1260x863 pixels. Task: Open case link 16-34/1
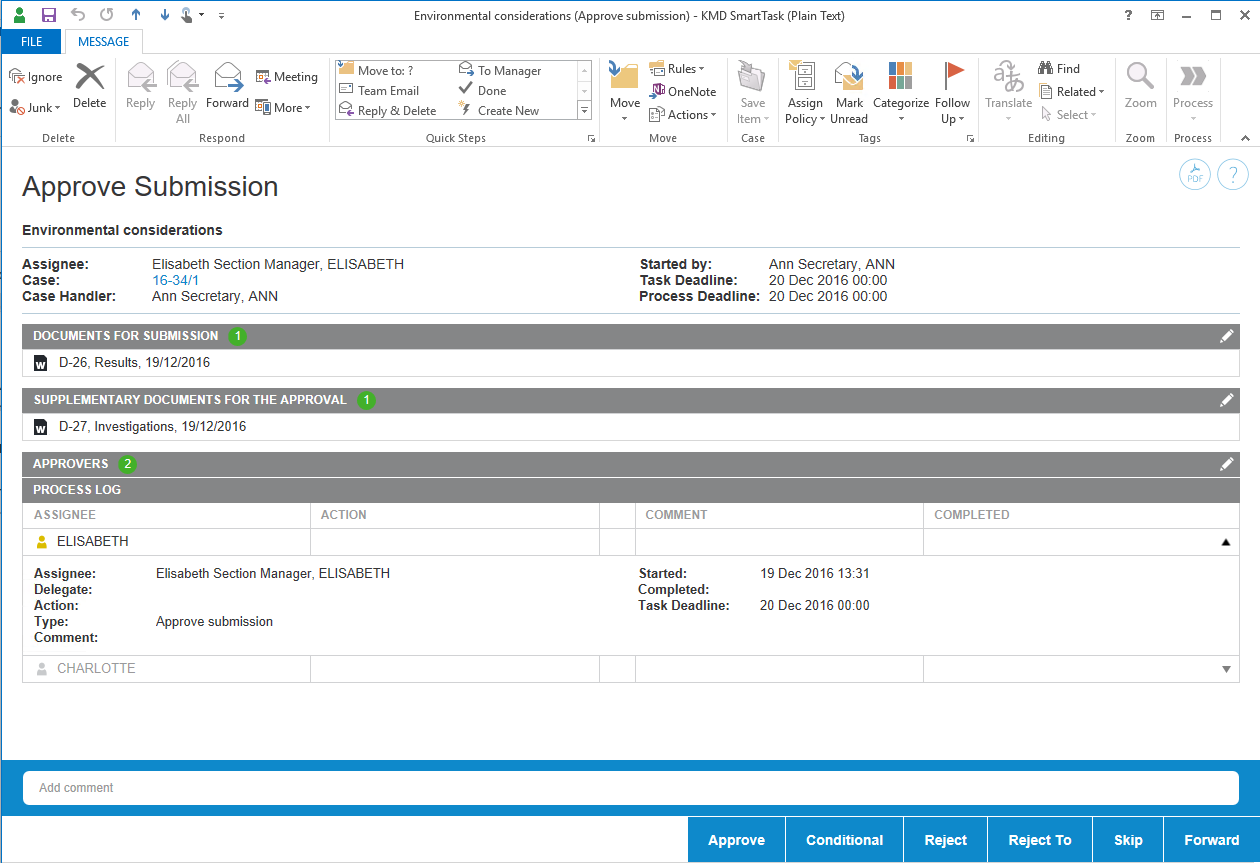pos(176,281)
